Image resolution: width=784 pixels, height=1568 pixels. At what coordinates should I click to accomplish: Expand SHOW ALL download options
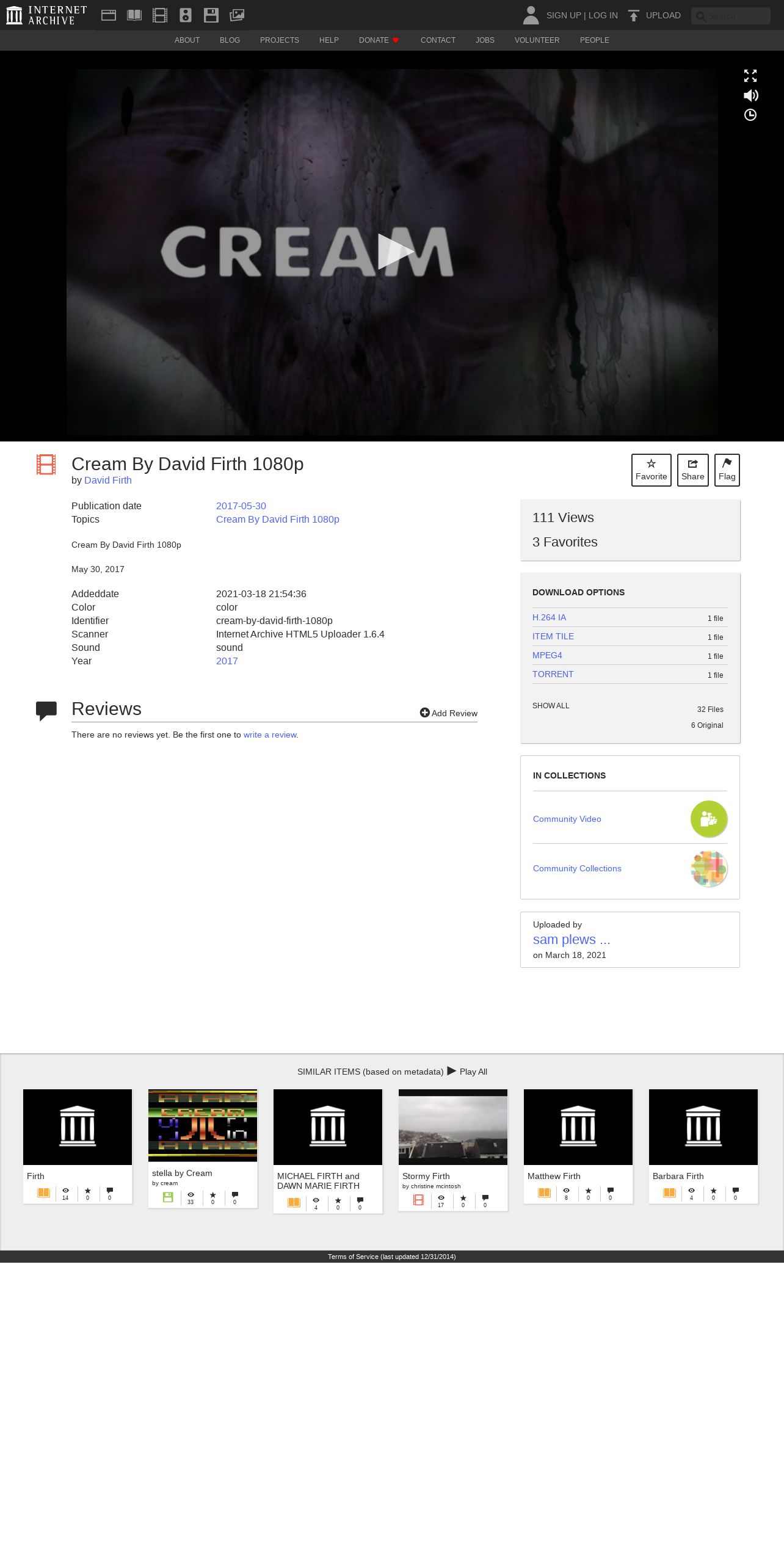pos(551,705)
